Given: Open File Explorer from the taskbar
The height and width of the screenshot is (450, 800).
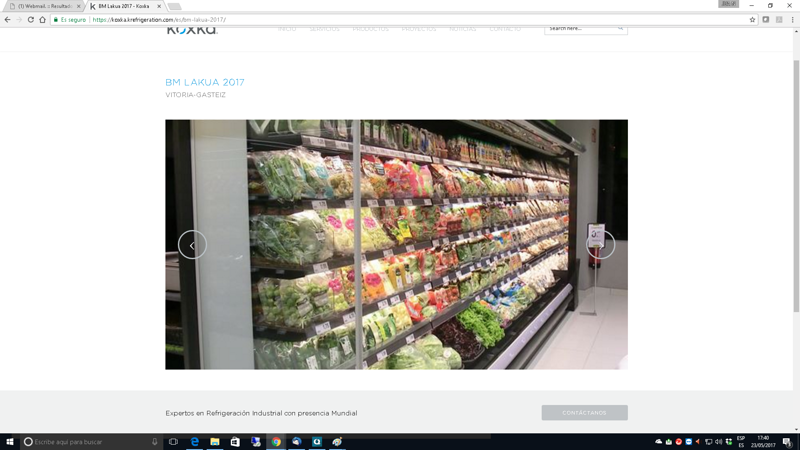Looking at the screenshot, I should 215,441.
